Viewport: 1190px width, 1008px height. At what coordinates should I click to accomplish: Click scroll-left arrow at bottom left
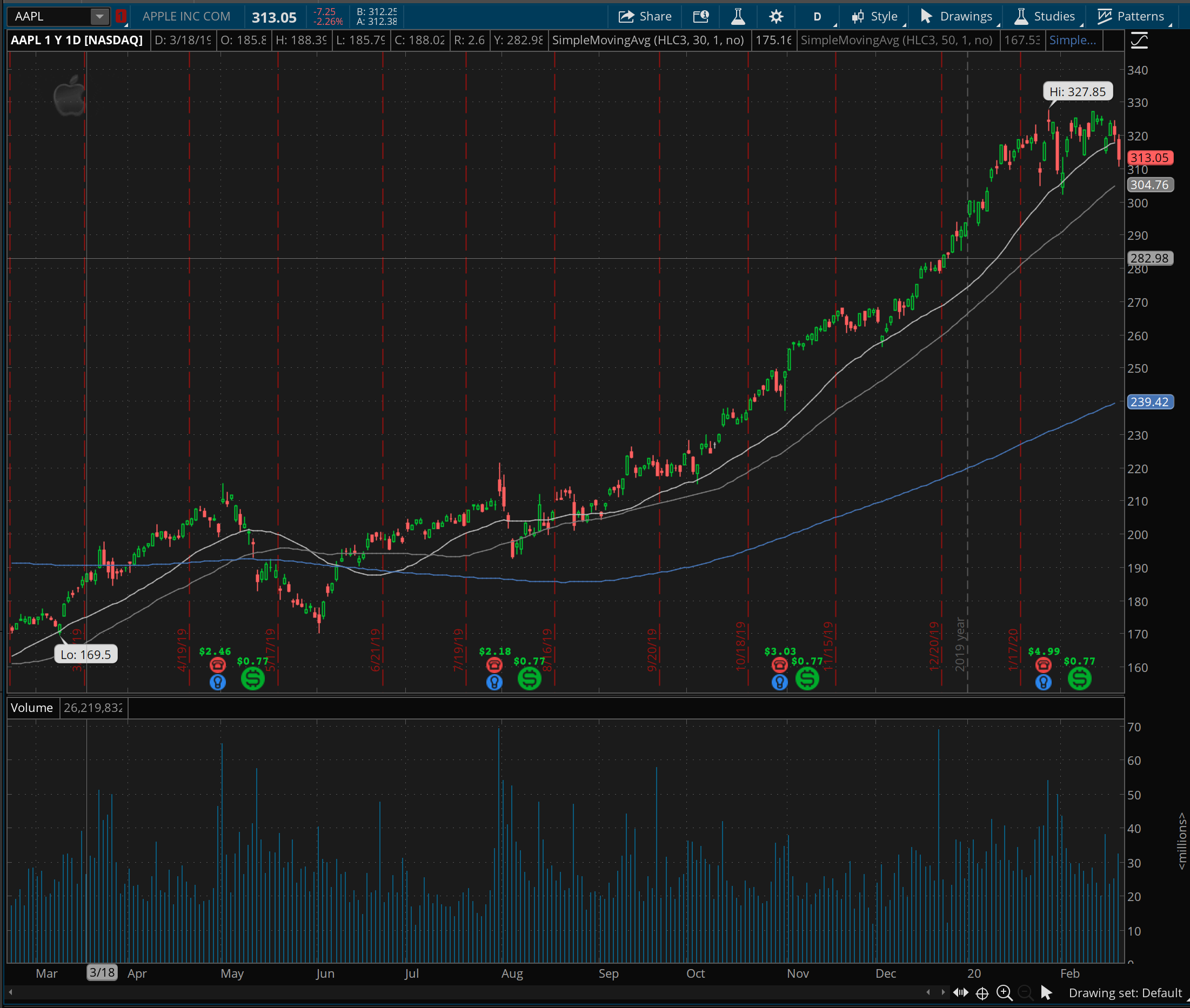(10, 992)
